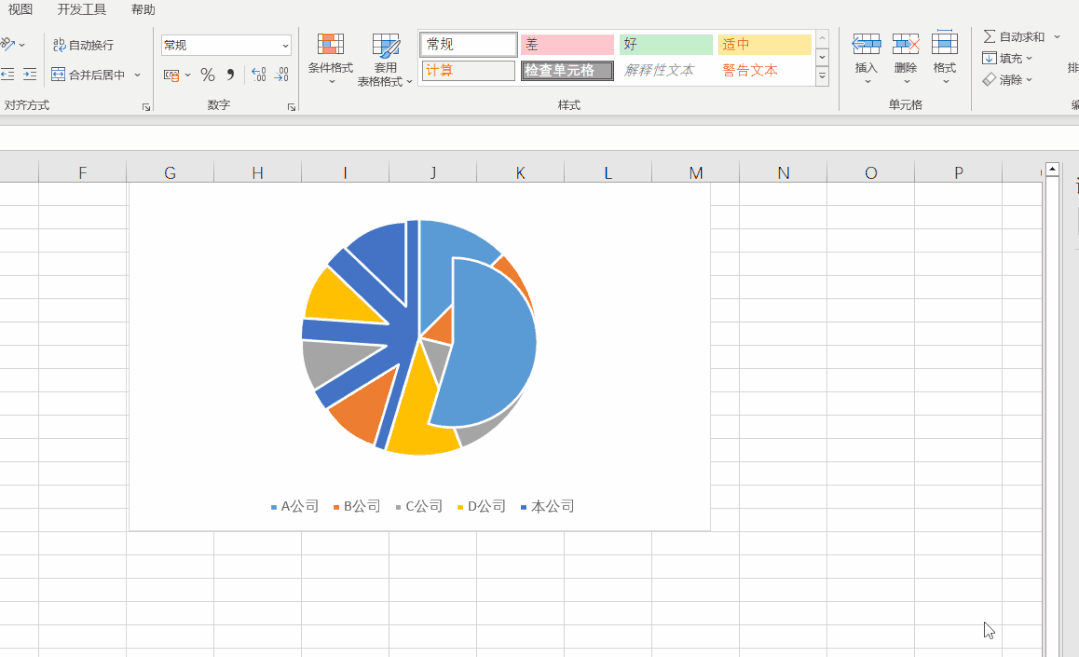Click the vertical scrollbar up arrow
Image resolution: width=1079 pixels, height=657 pixels.
(x=1052, y=169)
